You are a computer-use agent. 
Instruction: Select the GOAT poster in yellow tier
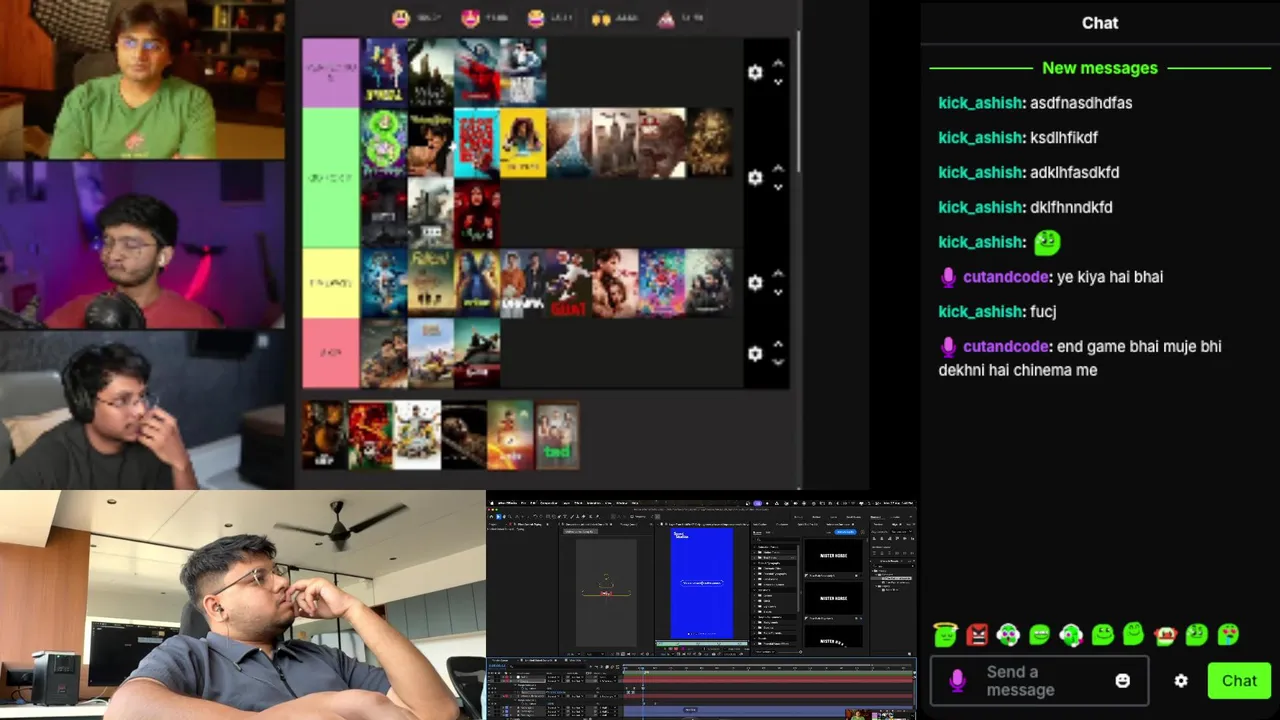point(570,284)
